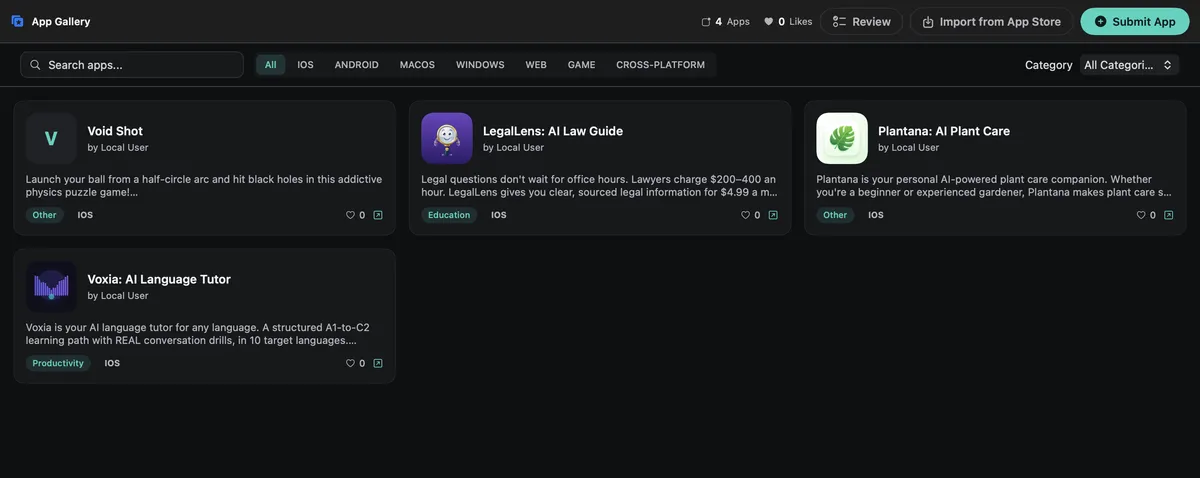Click 'by Local User' under Void Shot

coord(118,148)
